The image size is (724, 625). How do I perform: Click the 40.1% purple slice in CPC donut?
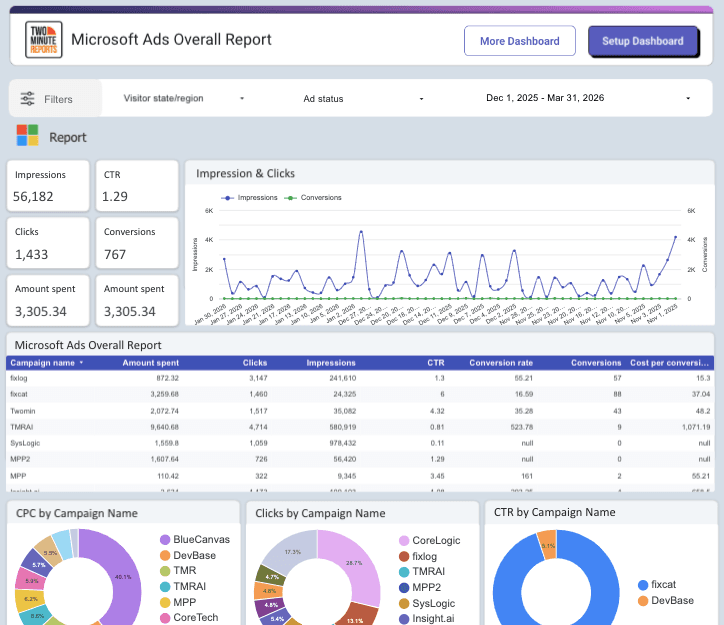124,577
